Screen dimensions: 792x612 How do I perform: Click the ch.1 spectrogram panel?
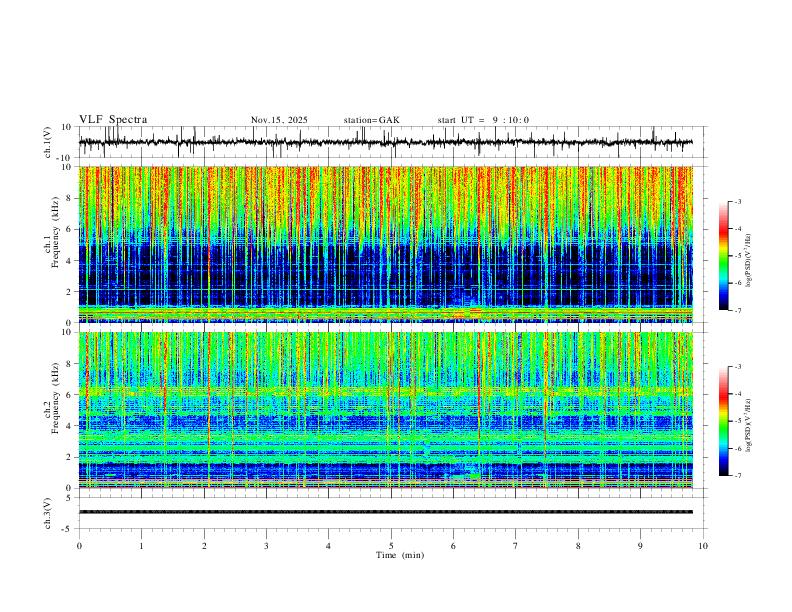tap(386, 244)
